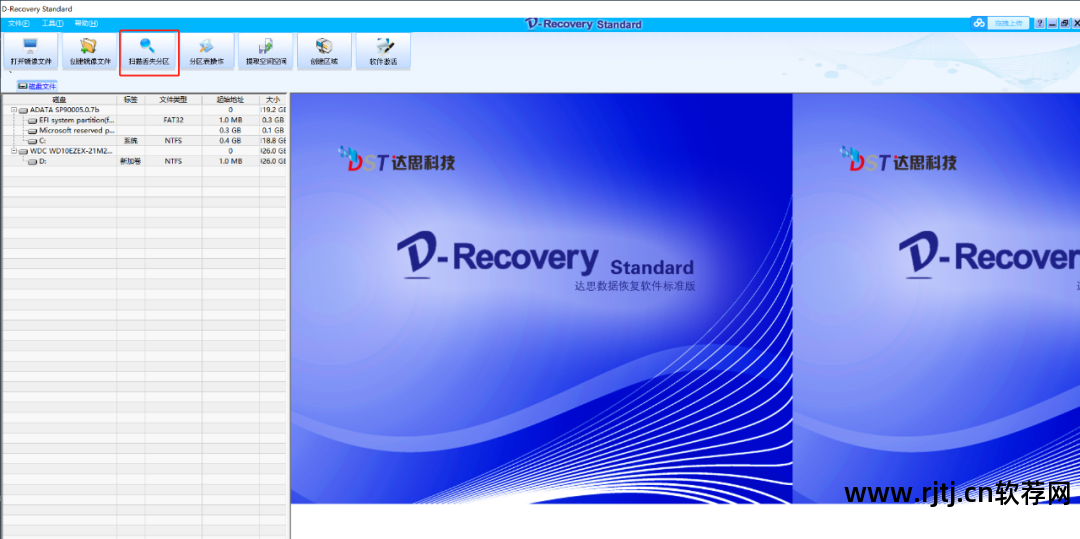Open the 文件(F) menu
This screenshot has width=1080, height=539.
(x=19, y=23)
